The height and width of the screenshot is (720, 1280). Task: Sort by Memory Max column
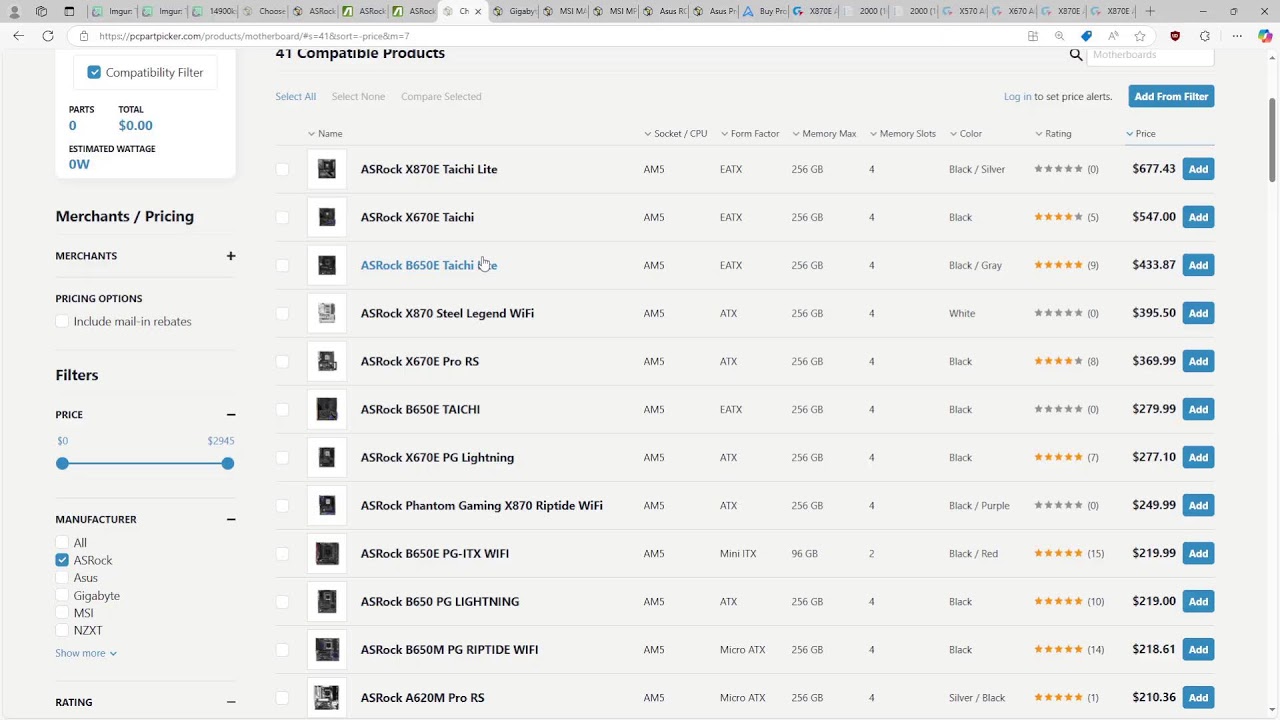(x=824, y=133)
